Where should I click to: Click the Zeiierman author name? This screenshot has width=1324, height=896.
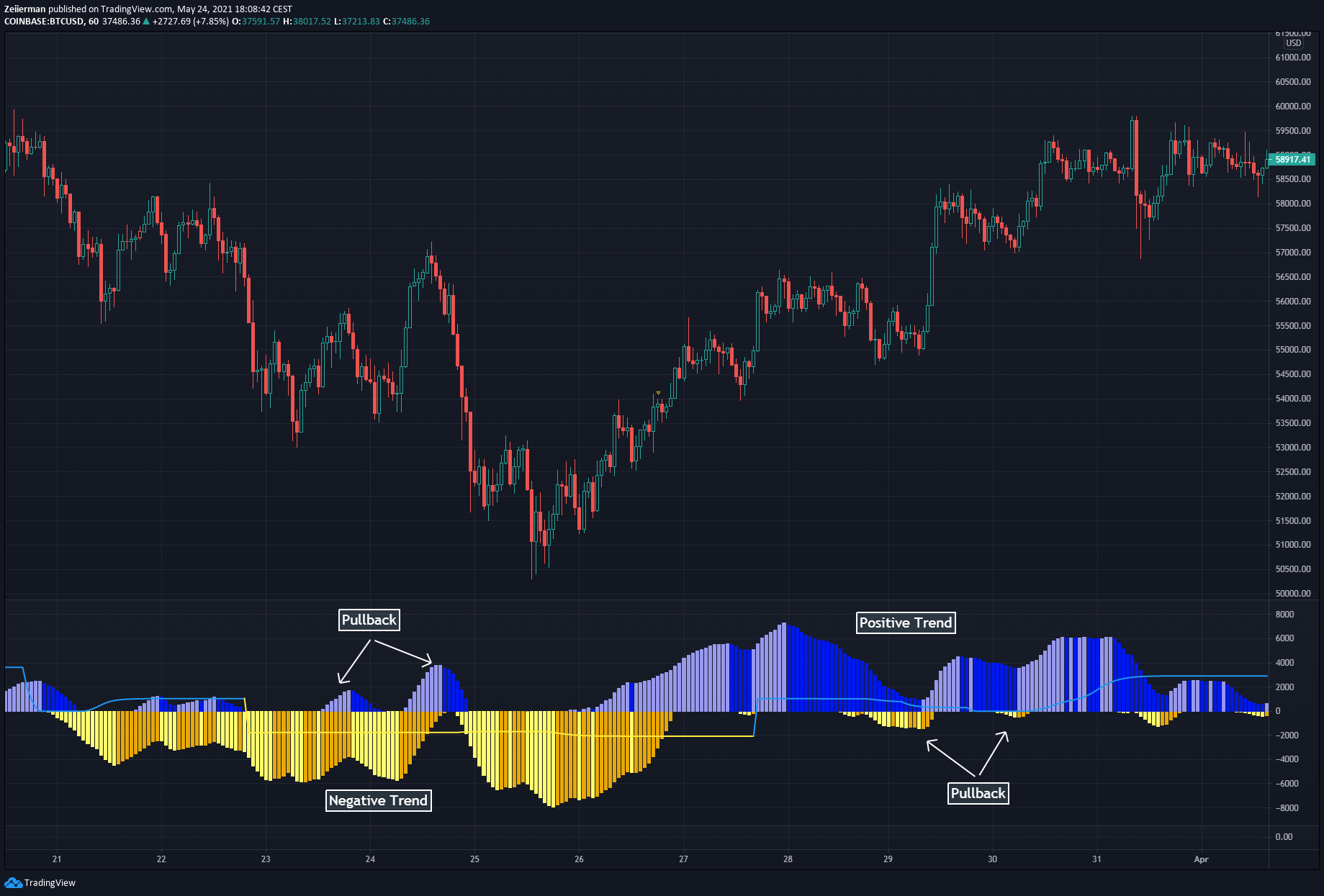pyautogui.click(x=24, y=9)
